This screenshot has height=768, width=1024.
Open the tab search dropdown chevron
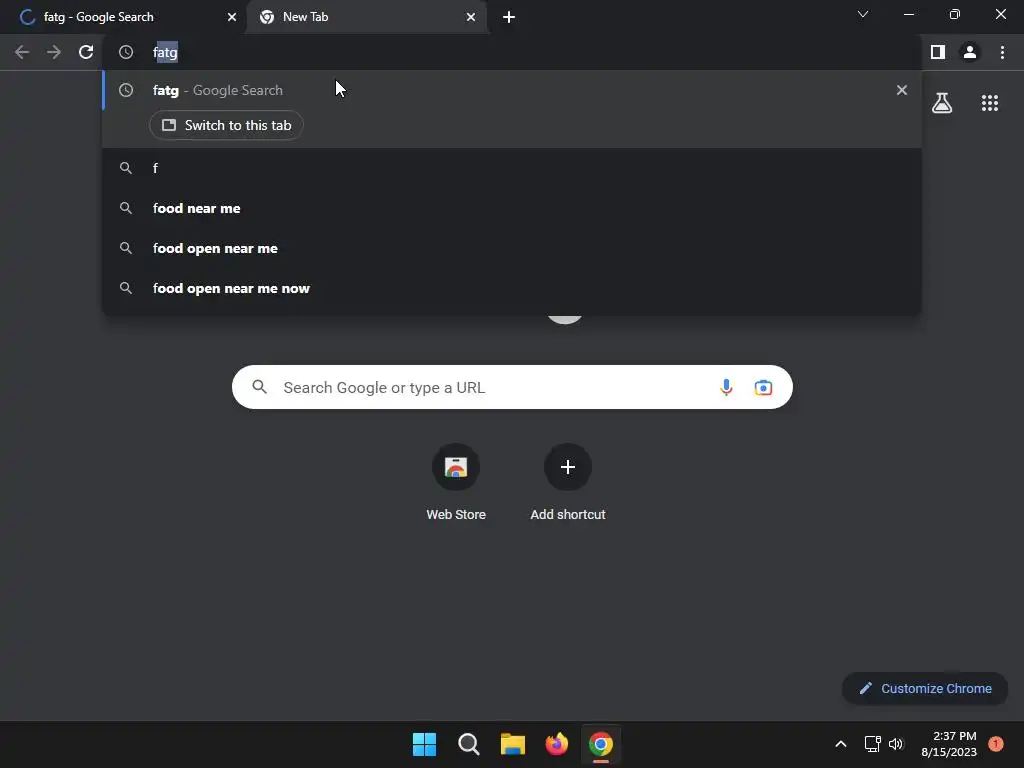(863, 14)
